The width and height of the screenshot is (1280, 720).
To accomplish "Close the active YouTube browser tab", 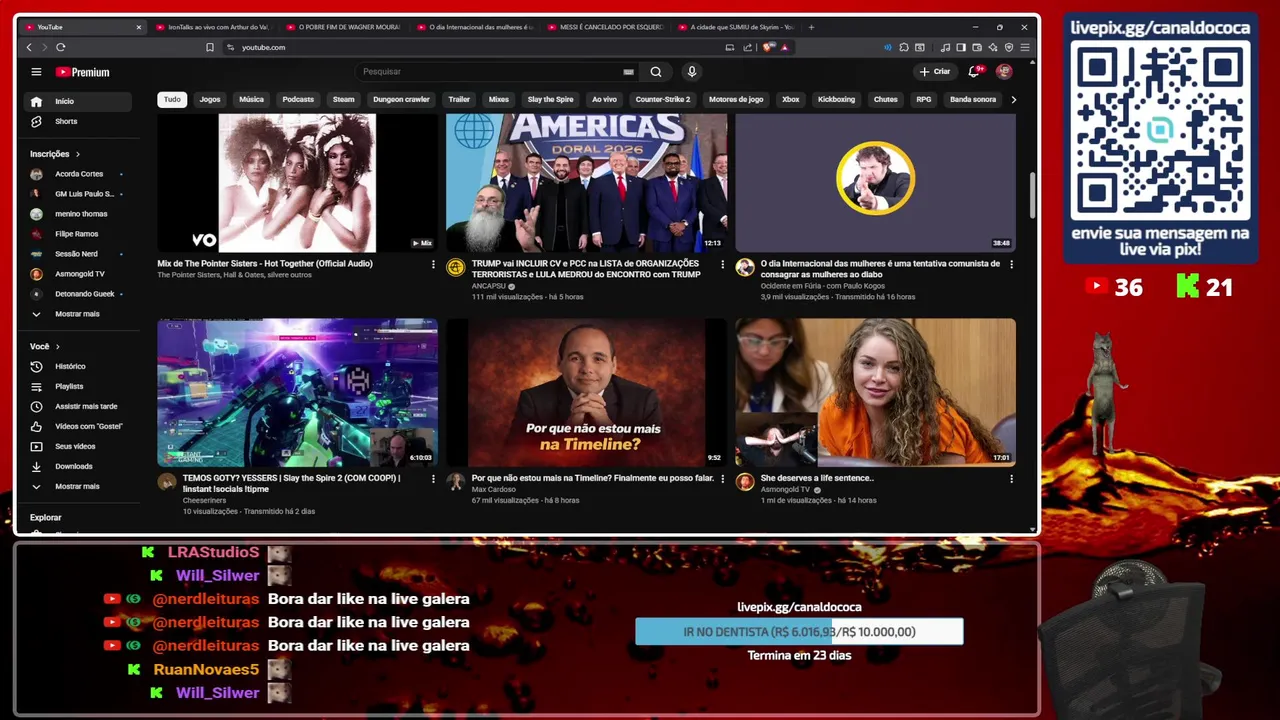I will click(x=139, y=27).
